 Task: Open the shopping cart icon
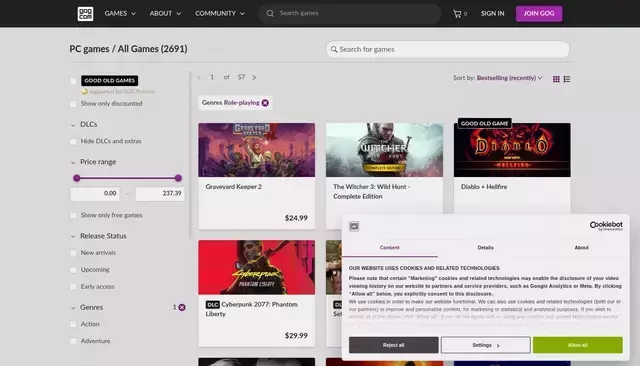(x=457, y=13)
